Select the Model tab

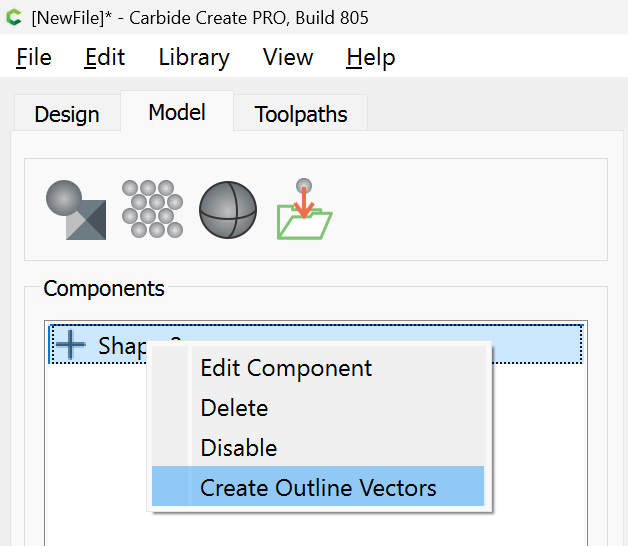pos(177,112)
